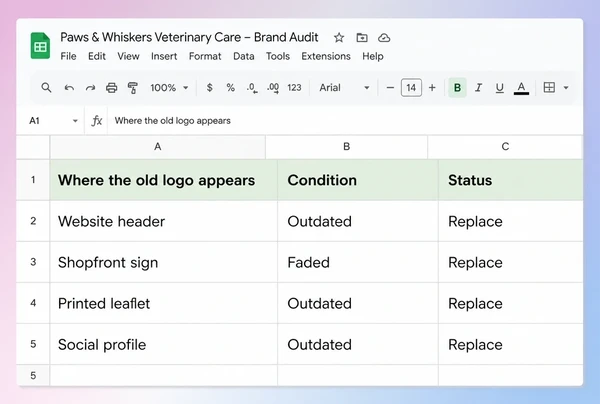Select column B header
Screen dimensions: 600x404
[346, 147]
